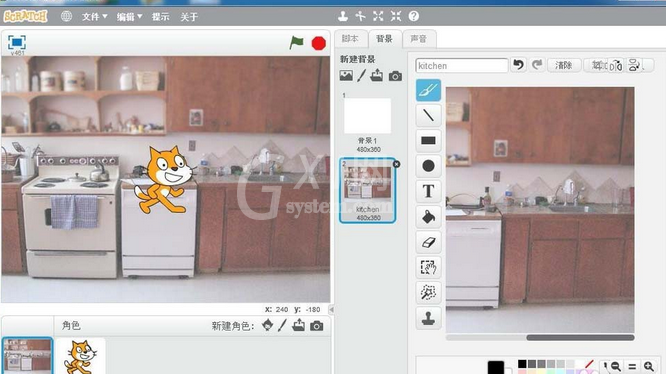The image size is (666, 374).
Task: Pick the transparent red-slash swatch
Action: (589, 364)
